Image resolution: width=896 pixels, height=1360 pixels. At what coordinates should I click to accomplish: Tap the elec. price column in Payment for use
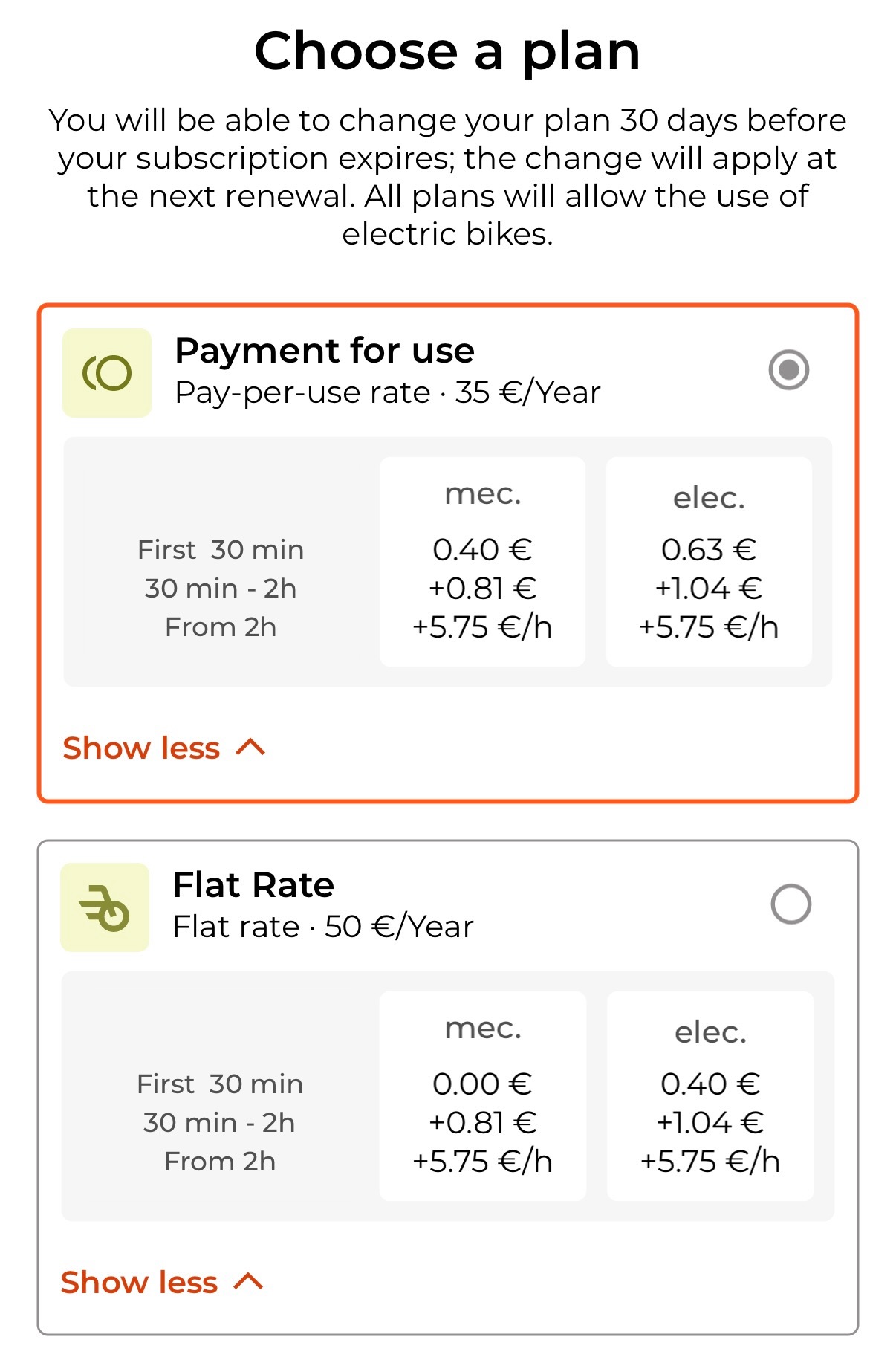coord(709,562)
